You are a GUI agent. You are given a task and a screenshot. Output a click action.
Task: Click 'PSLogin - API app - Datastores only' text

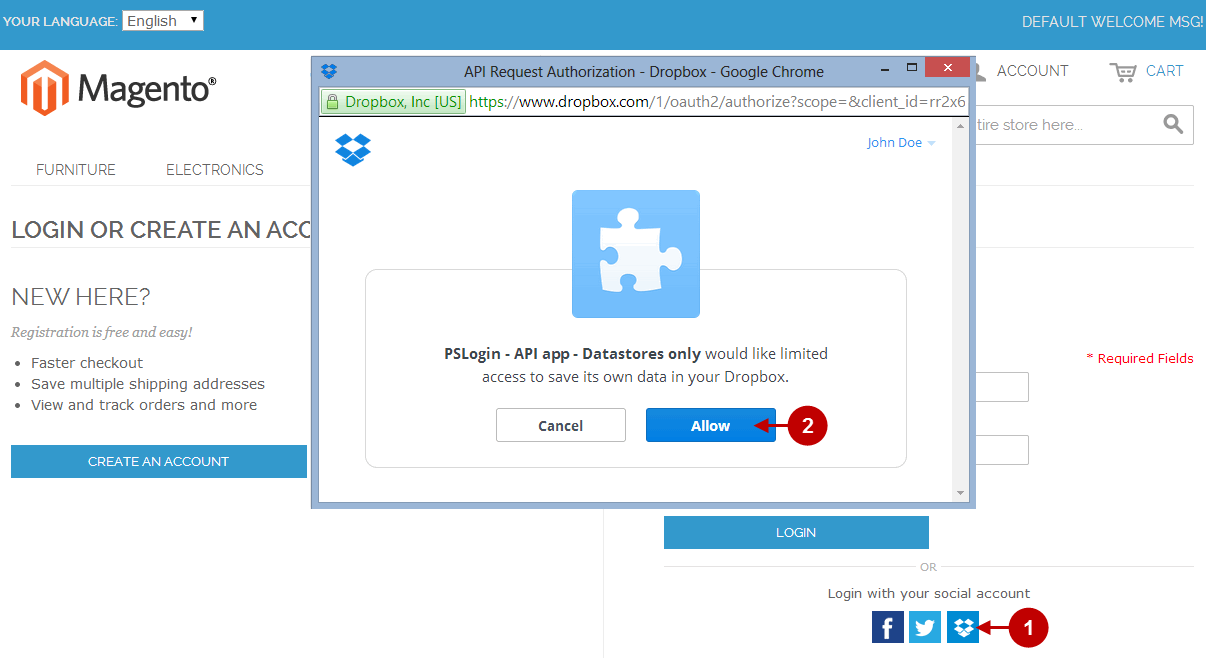tap(573, 353)
